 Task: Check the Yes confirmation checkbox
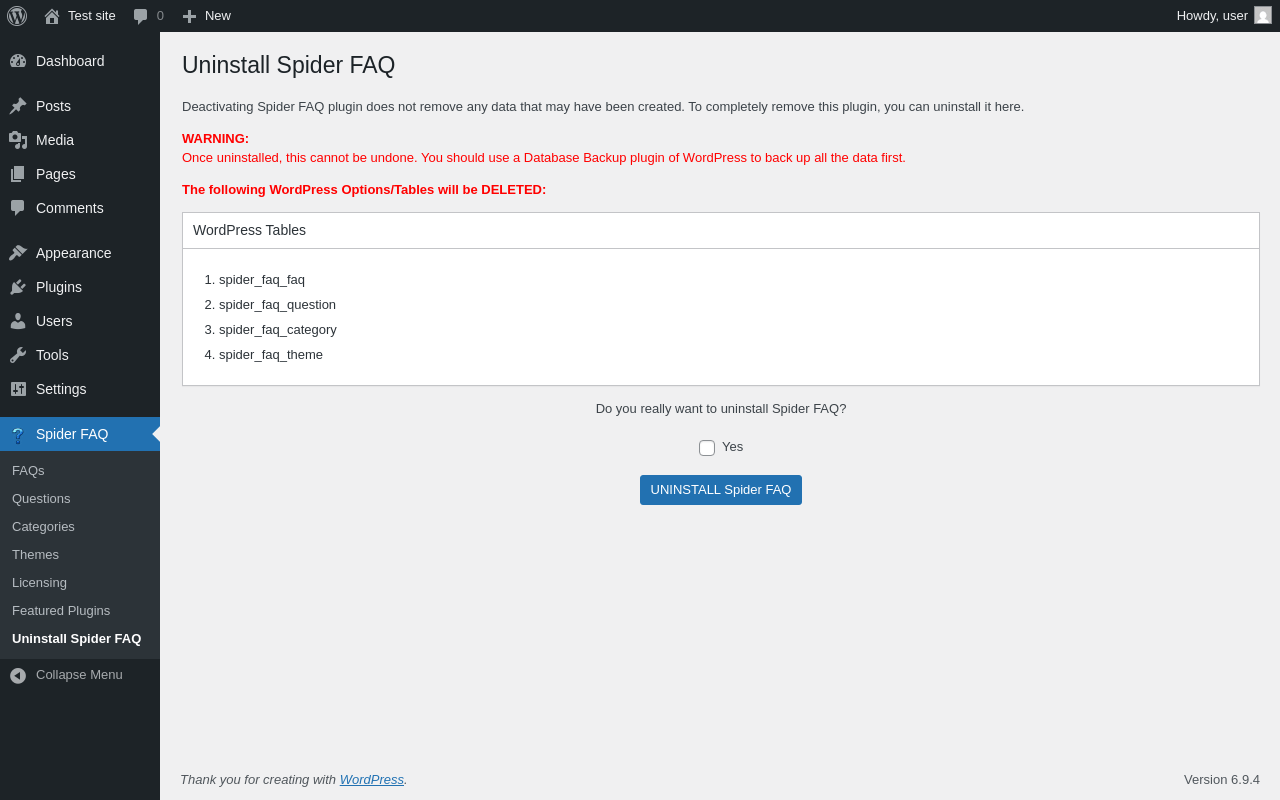click(707, 448)
